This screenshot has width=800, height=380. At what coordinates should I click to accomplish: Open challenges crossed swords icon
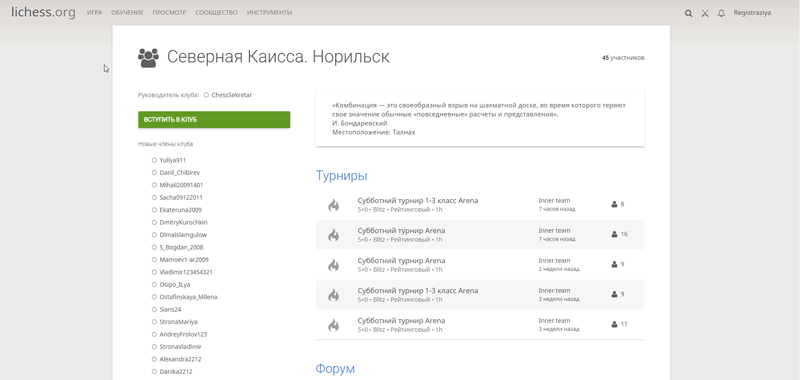pos(705,13)
